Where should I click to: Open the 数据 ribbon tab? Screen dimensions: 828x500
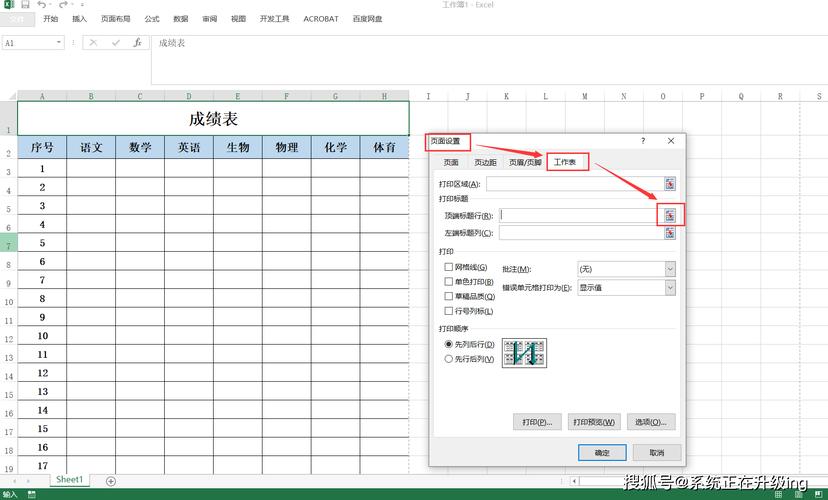(181, 19)
